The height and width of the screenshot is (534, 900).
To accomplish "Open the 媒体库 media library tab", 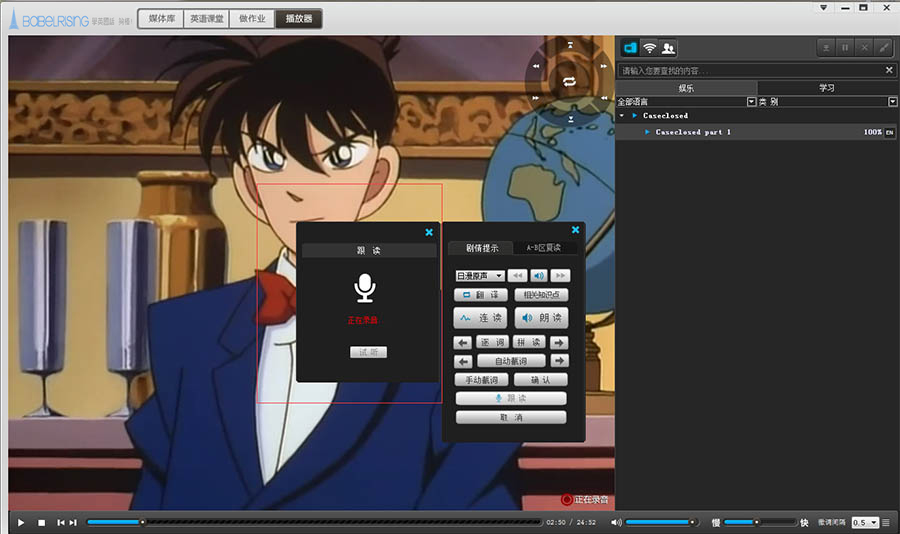I will tap(161, 19).
